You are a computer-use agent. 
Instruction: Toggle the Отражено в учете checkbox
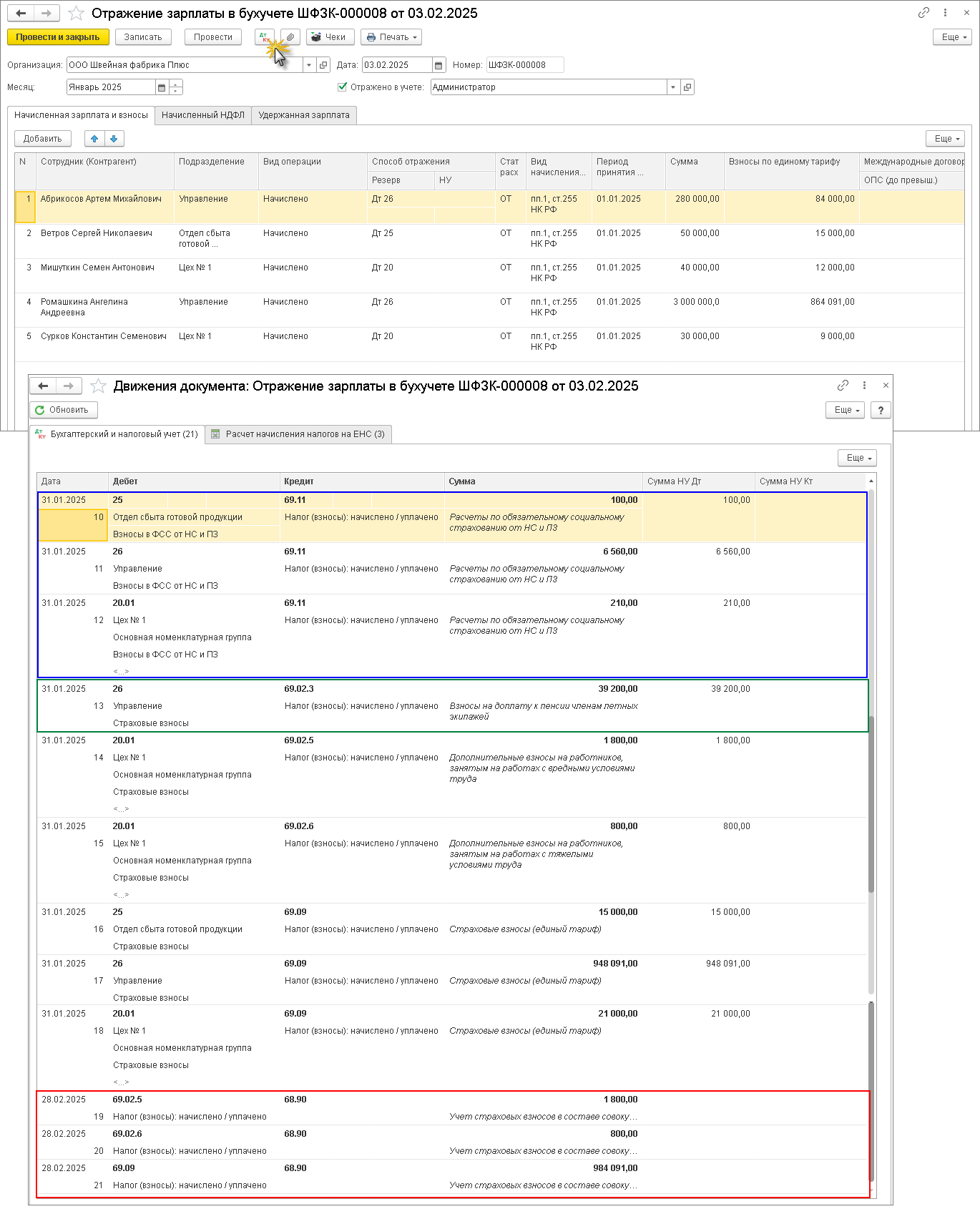342,87
